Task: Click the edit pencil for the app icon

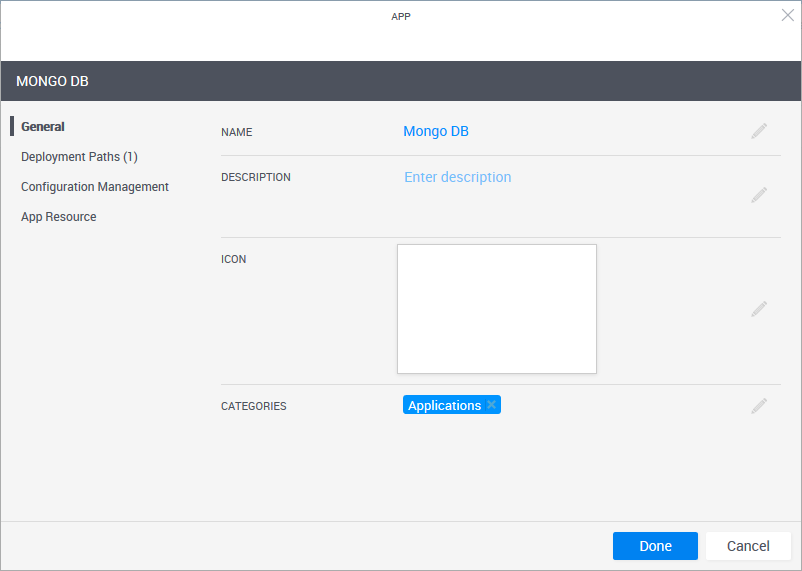Action: coord(759,309)
